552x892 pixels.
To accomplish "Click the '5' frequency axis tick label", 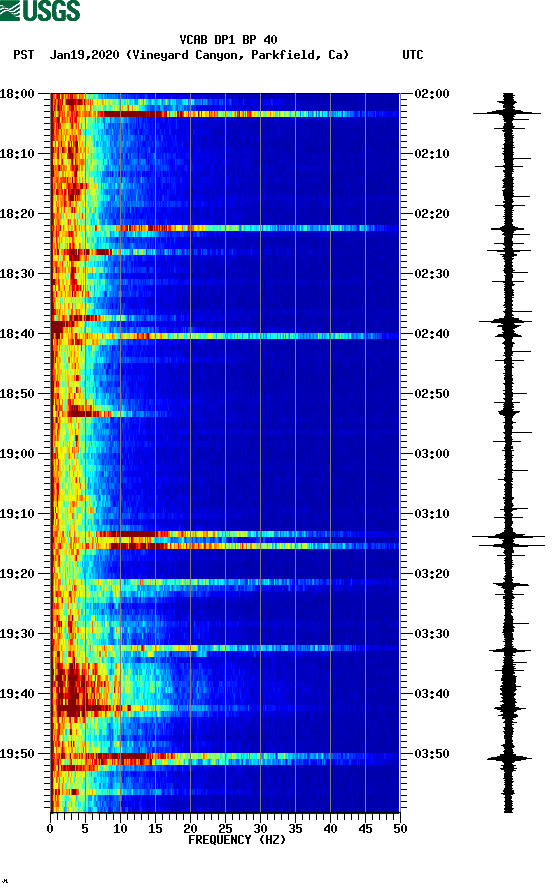I will point(85,829).
